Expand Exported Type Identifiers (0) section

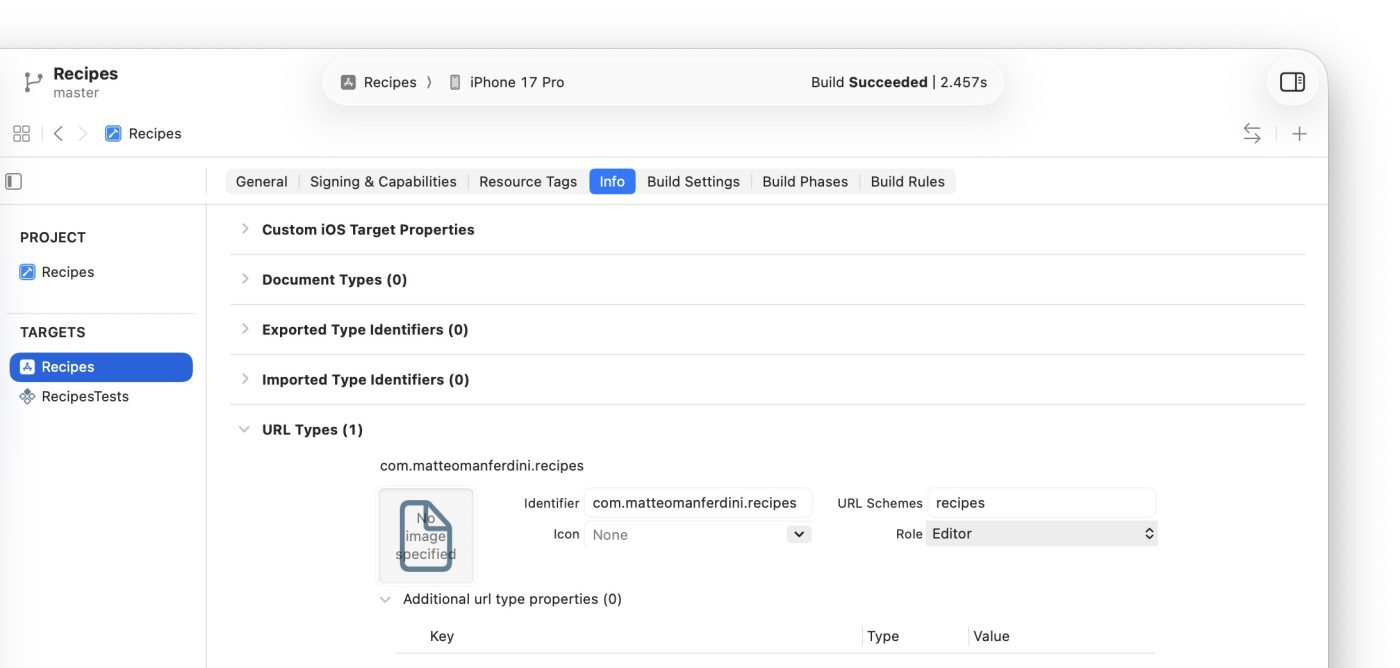coord(244,329)
